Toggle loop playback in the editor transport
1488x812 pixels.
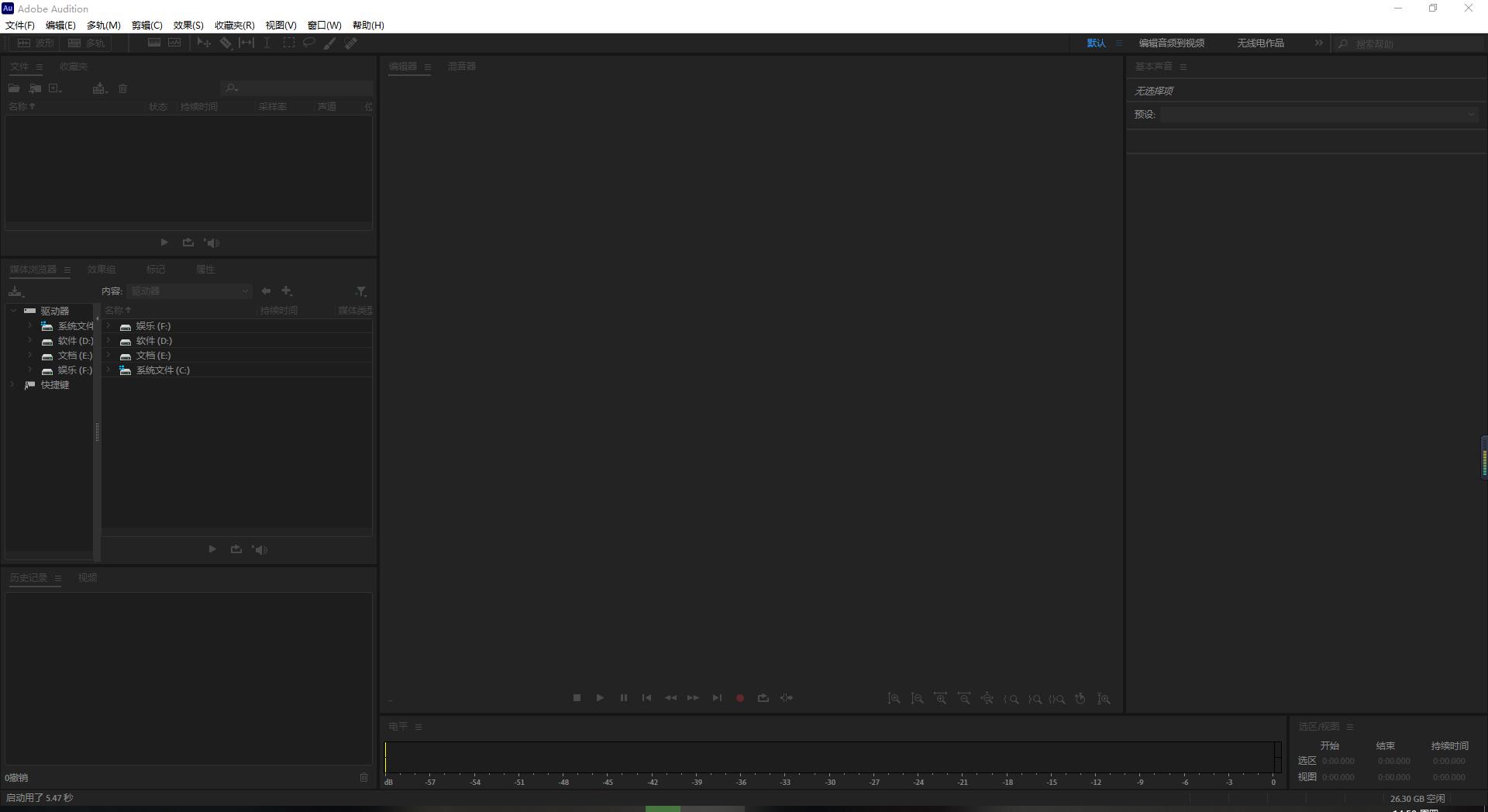point(763,698)
